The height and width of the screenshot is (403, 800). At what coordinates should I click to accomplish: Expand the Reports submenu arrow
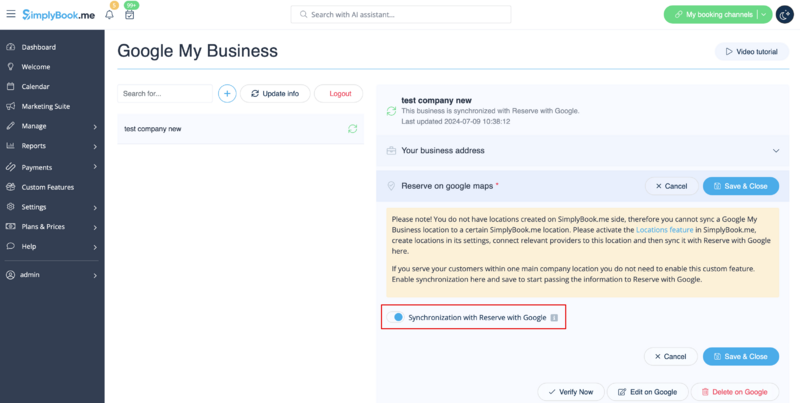tap(95, 146)
